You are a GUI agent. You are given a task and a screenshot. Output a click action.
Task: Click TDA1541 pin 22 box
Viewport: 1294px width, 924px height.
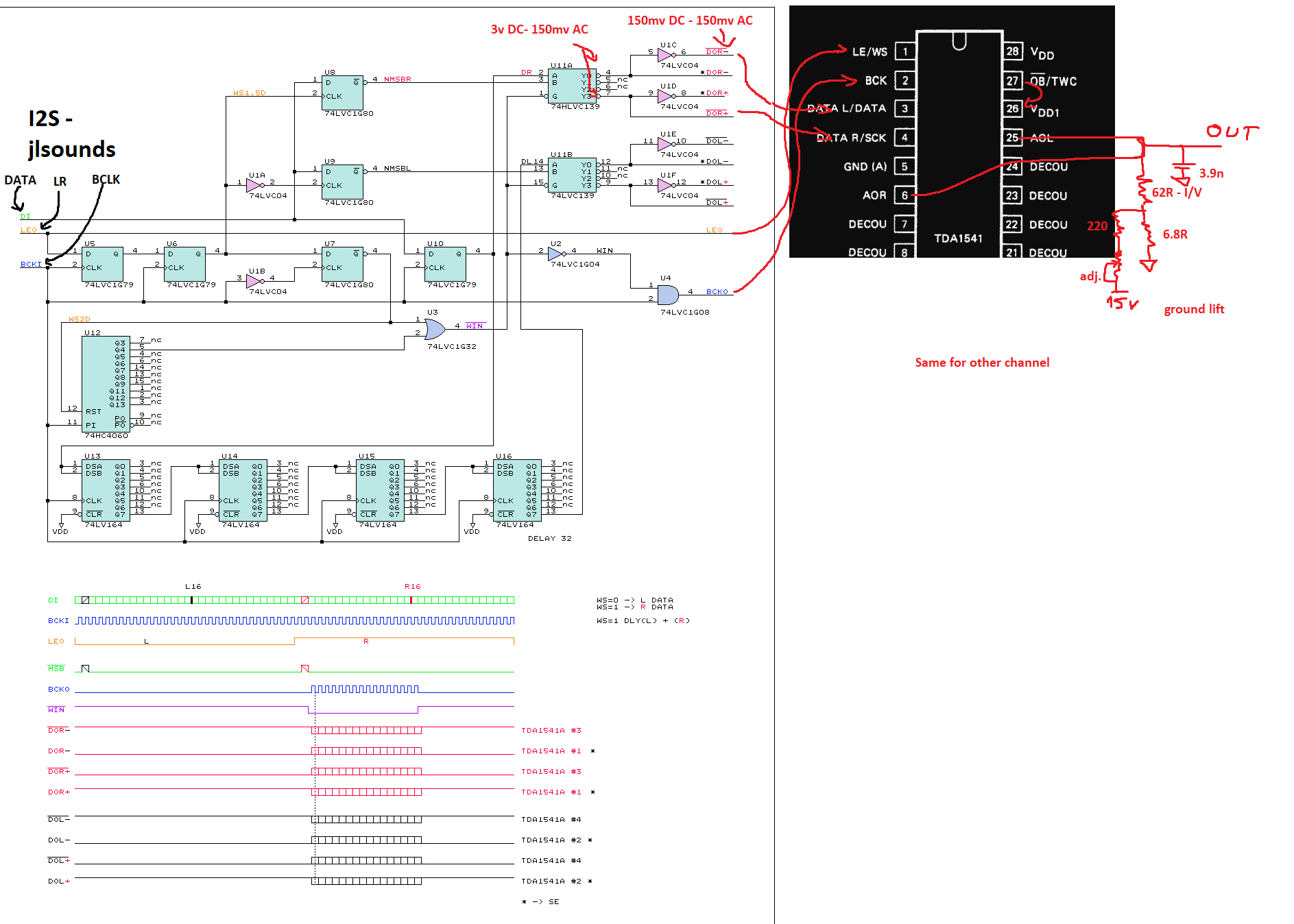pos(1013,224)
